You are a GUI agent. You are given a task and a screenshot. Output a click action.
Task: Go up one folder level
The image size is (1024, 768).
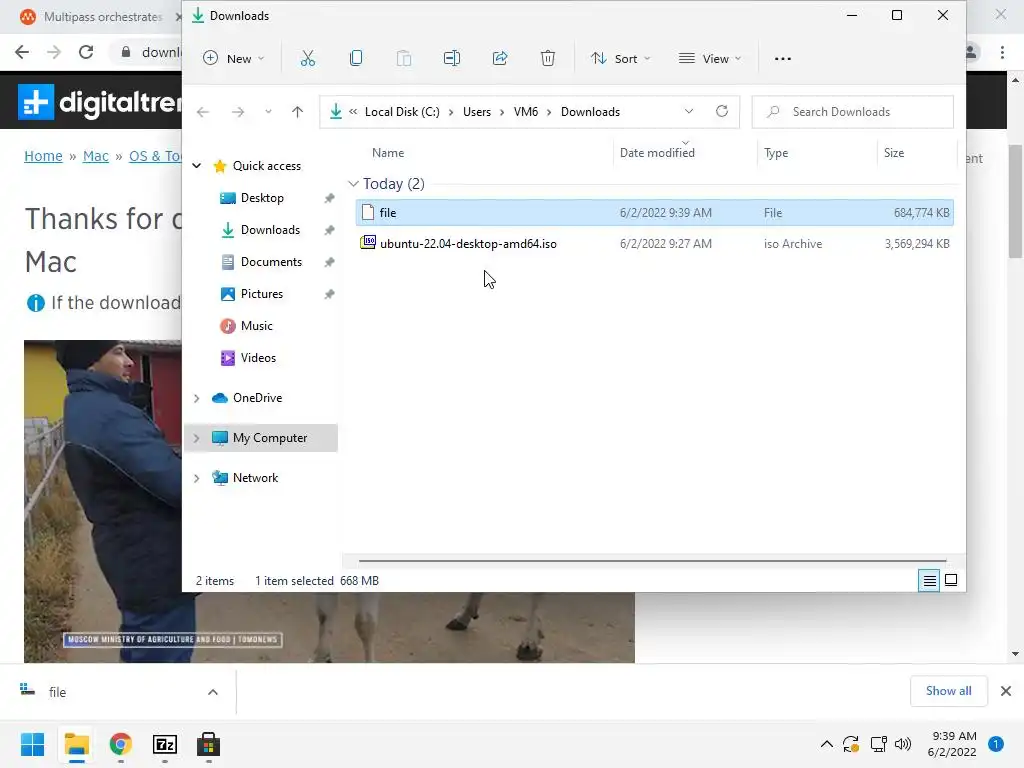point(297,112)
